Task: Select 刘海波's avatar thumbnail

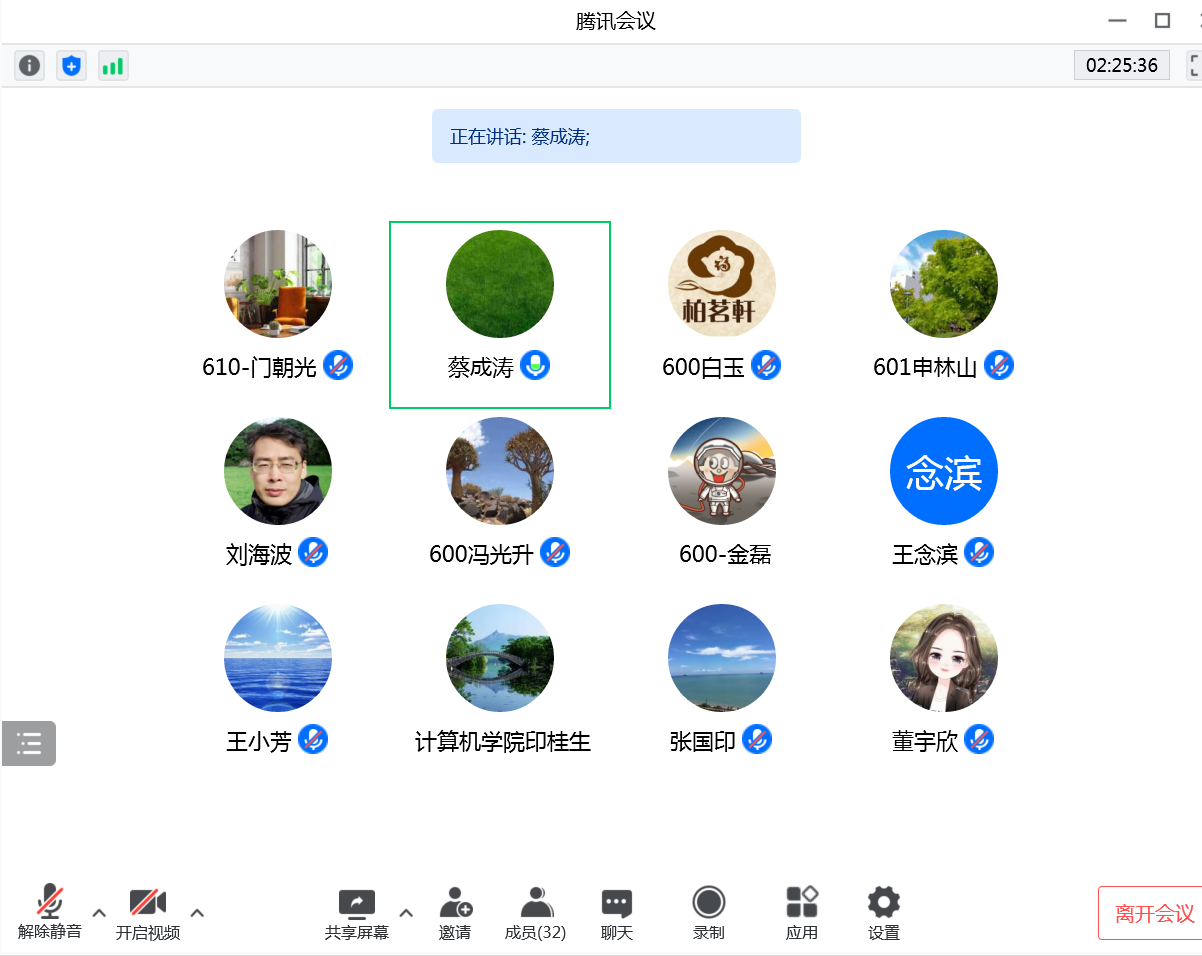Action: (x=278, y=471)
